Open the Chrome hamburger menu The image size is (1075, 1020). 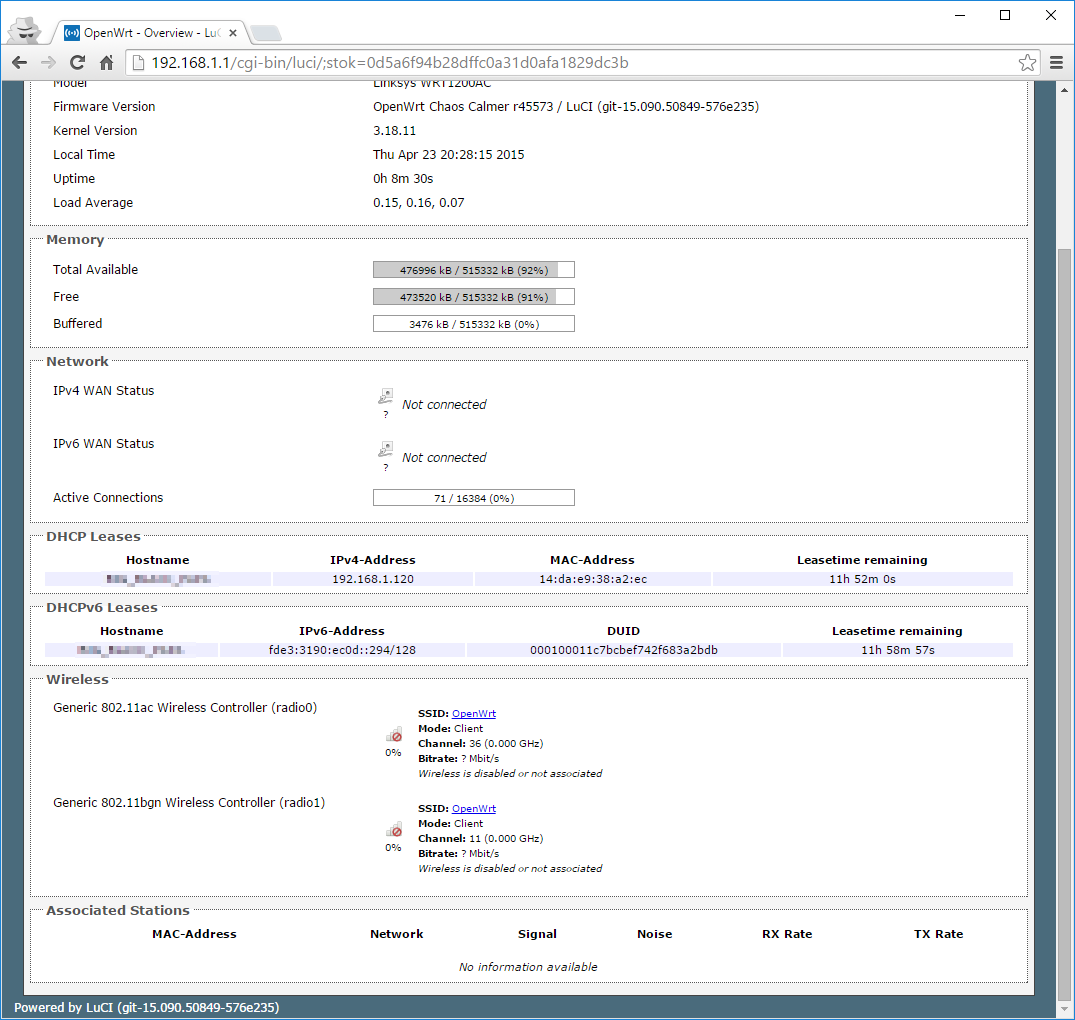(x=1057, y=63)
